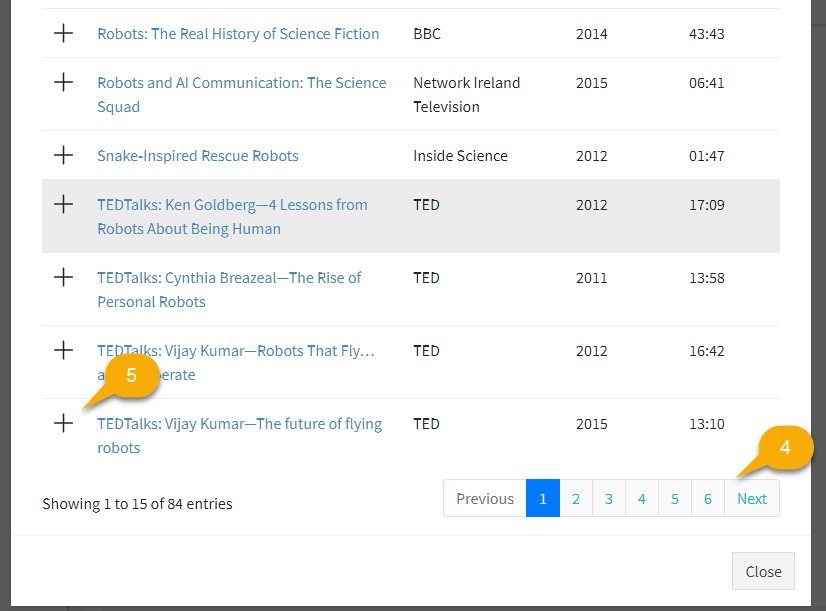826x611 pixels.
Task: Open Robots: The Real History of Science Fiction
Action: (x=238, y=34)
